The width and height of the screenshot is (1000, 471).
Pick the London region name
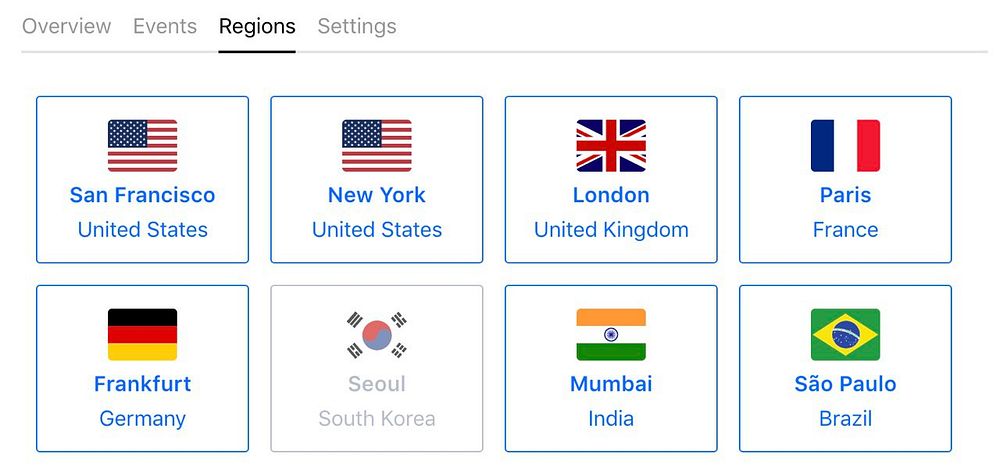point(611,195)
